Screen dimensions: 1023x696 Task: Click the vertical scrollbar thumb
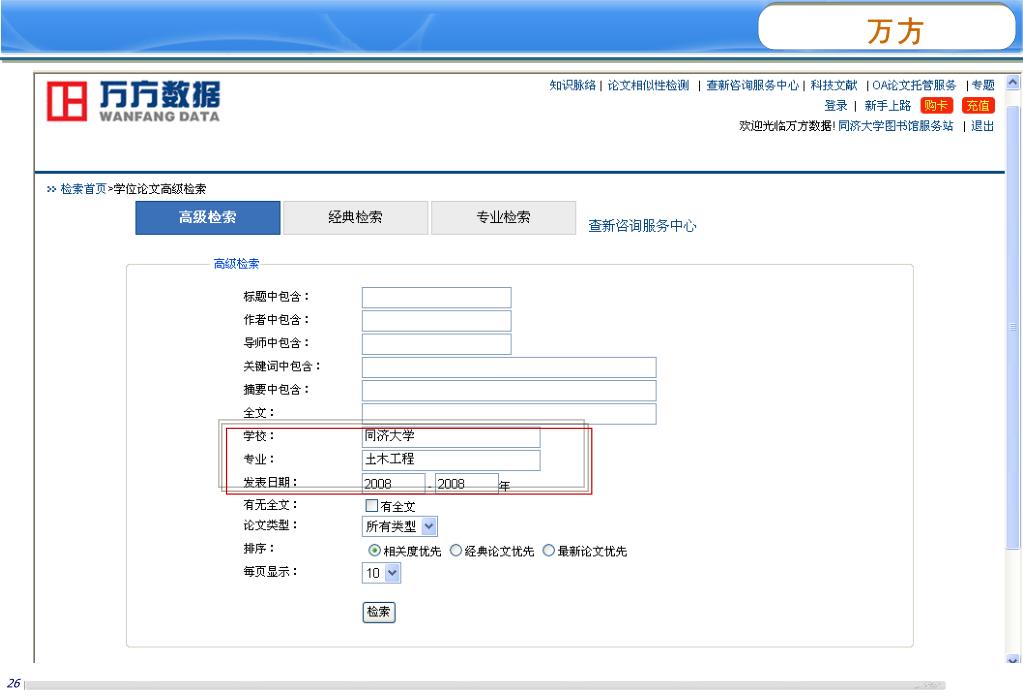pyautogui.click(x=1013, y=326)
